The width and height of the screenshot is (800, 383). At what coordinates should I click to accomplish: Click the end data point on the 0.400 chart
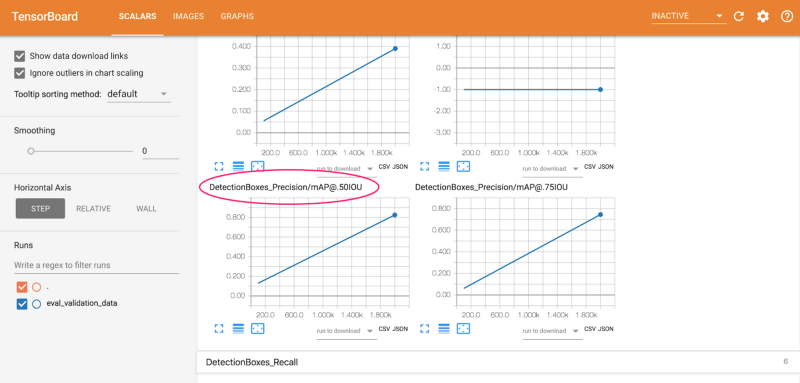(x=395, y=48)
